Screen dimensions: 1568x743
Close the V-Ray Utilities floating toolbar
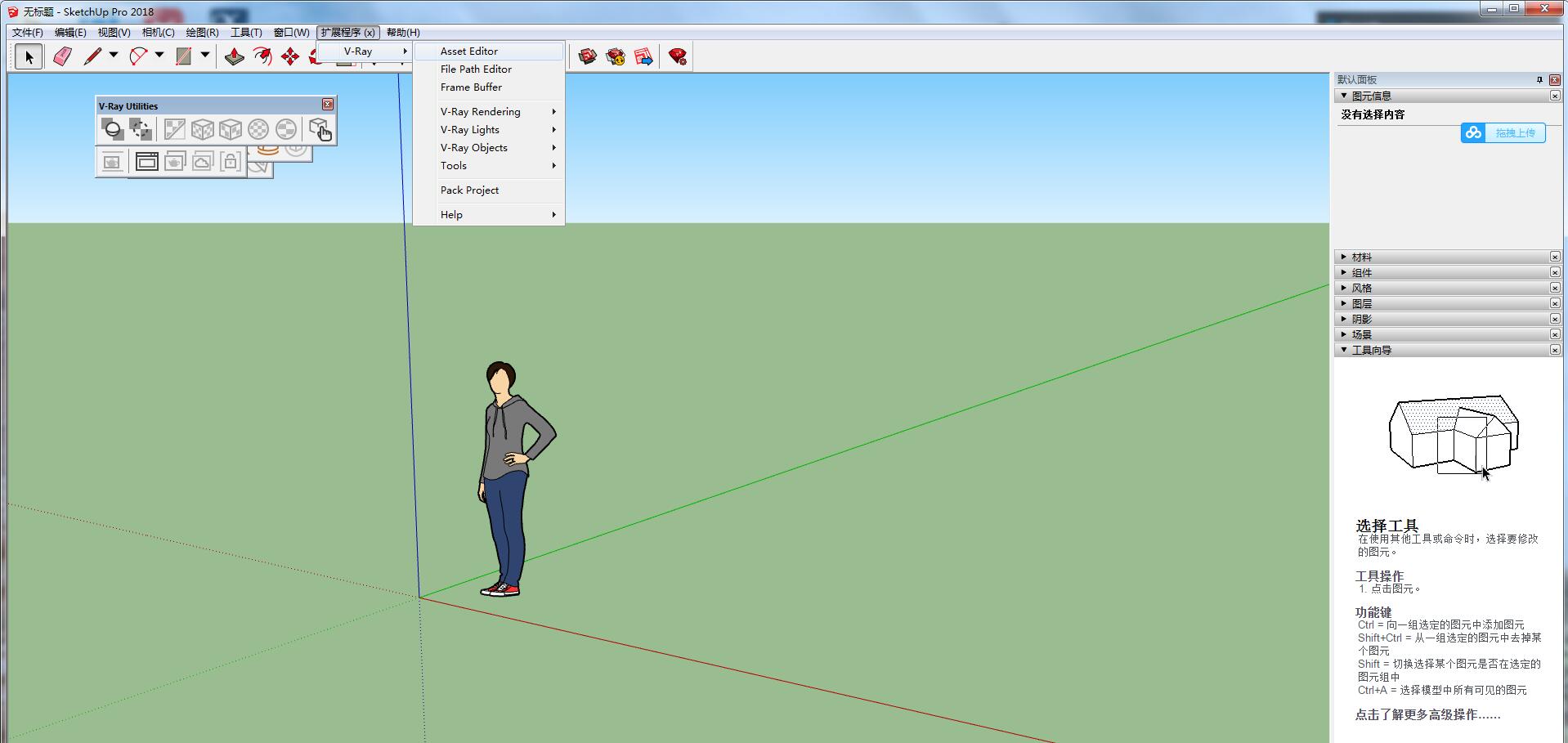[x=328, y=104]
